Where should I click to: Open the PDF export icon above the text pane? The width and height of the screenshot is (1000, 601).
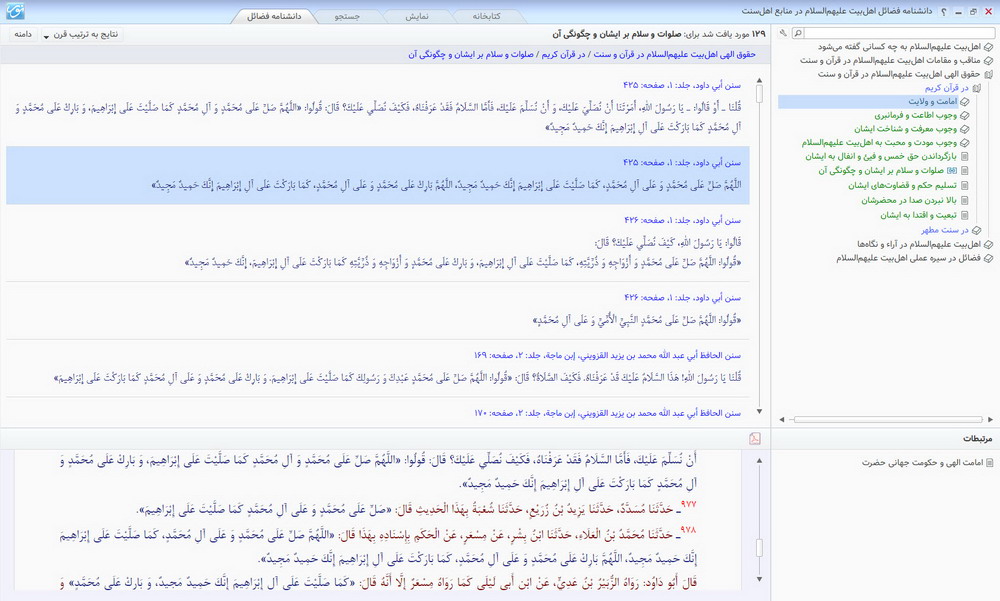(754, 438)
